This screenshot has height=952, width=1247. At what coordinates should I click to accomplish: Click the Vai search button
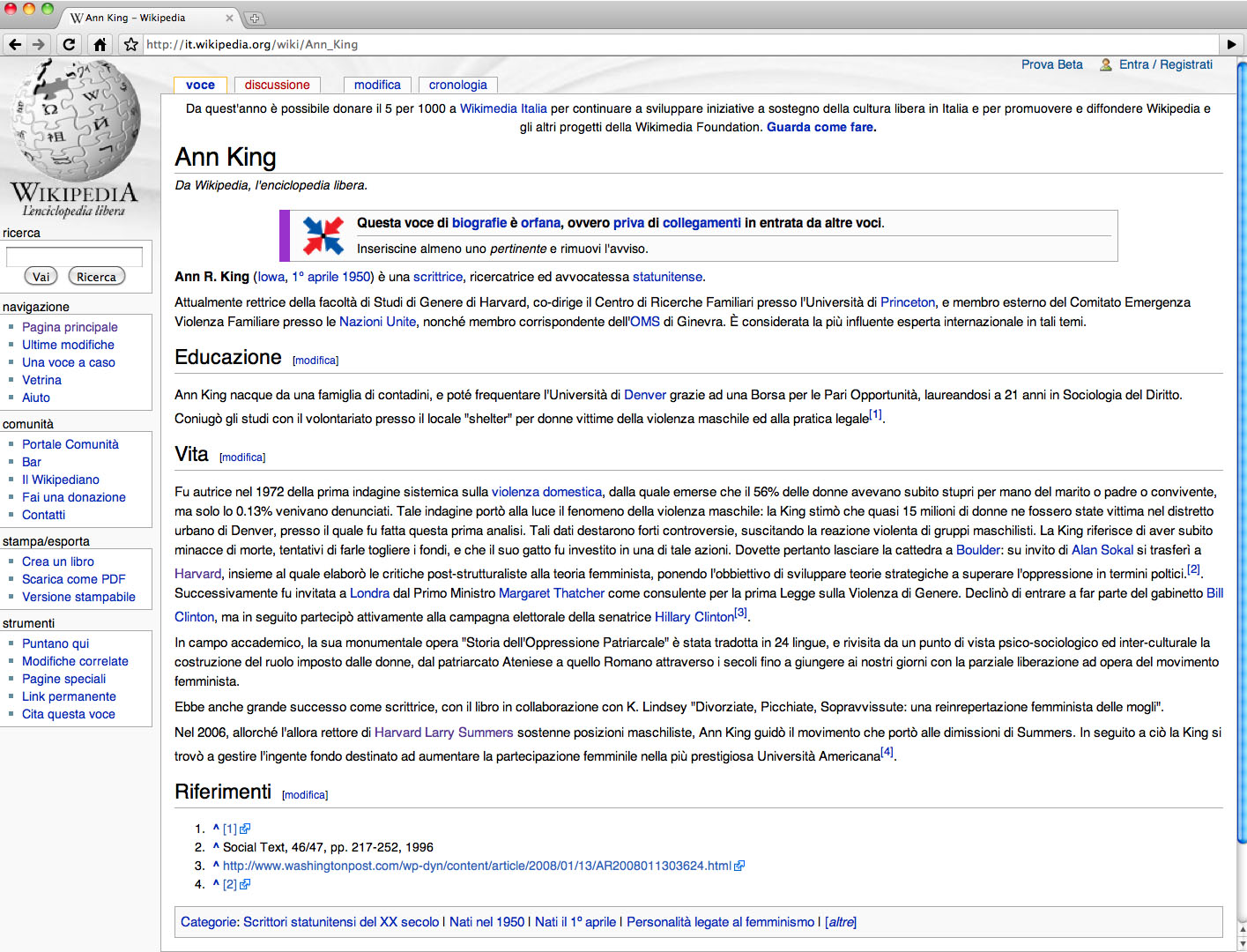point(41,277)
